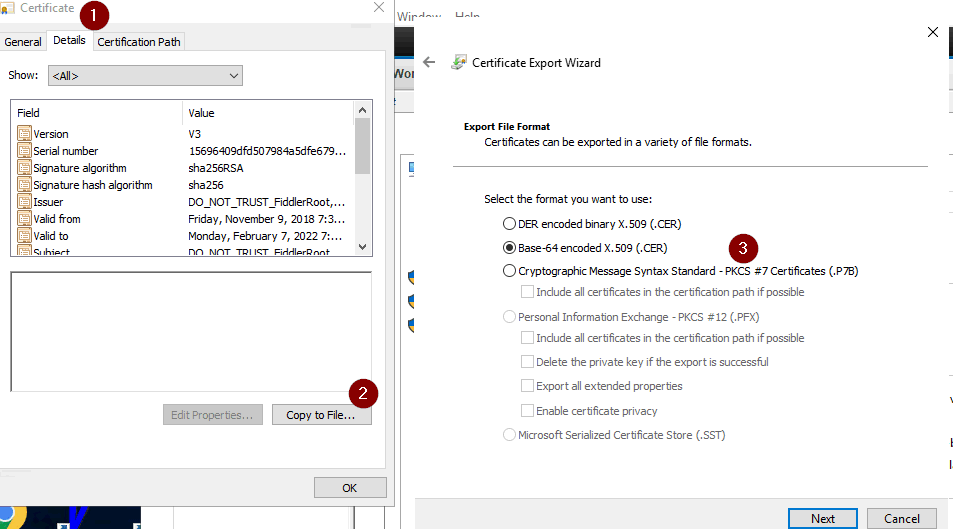Choose PKCS #7 Certificates (.P7B) format
Viewport: 953px width, 529px height.
tap(510, 271)
